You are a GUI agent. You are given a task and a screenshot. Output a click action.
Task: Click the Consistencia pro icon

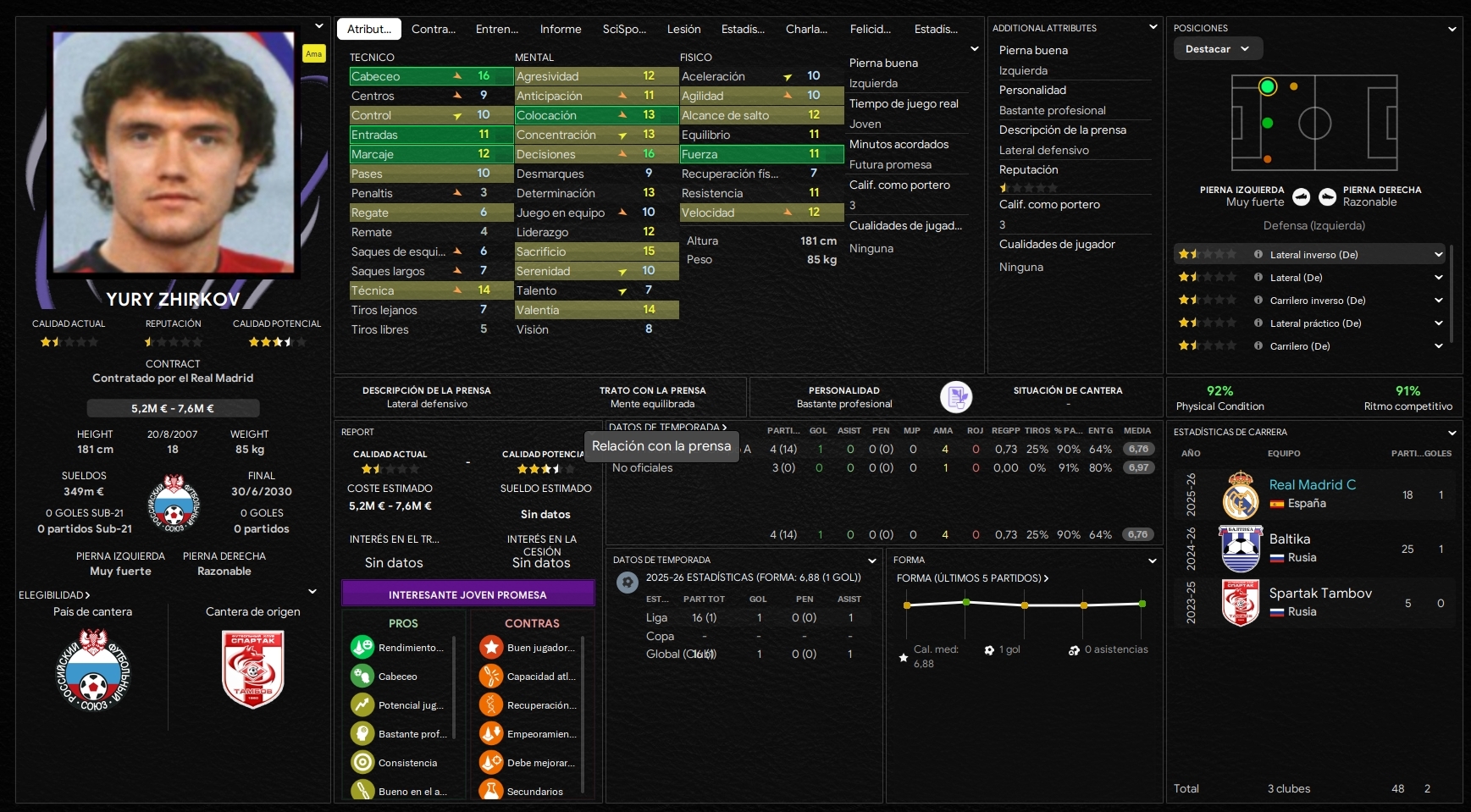click(x=362, y=763)
